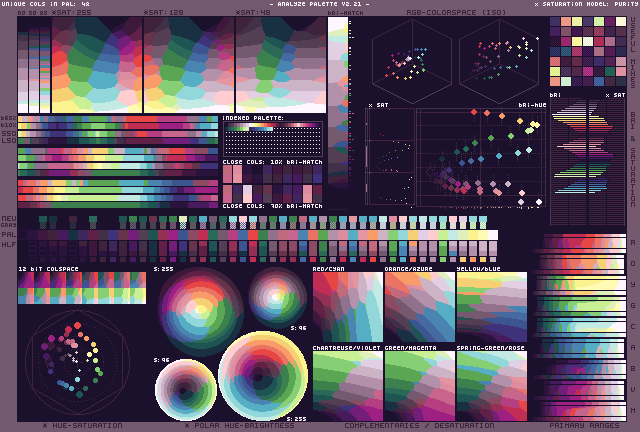This screenshot has height=432, width=640.
Task: Select the Orange/Azure gradient tile
Action: (419, 307)
